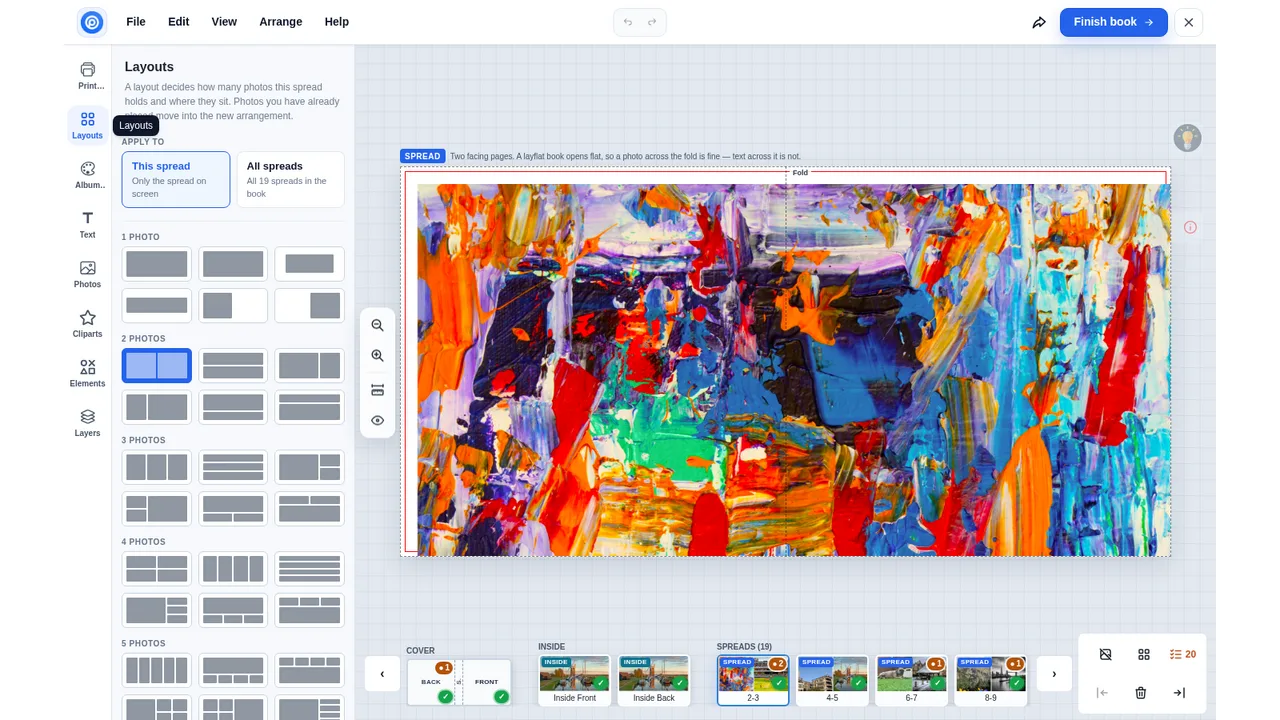Close the editor with the X button
Screen dimensions: 1280x720
(x=1189, y=22)
